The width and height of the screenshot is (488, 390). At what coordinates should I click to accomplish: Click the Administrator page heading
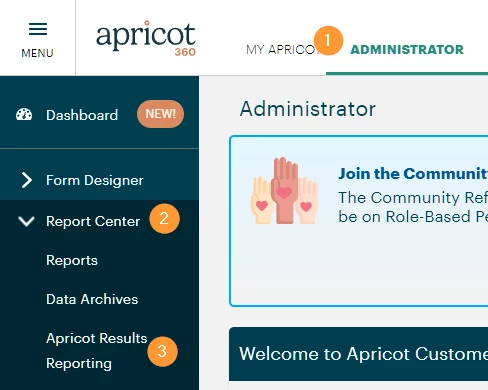[308, 109]
